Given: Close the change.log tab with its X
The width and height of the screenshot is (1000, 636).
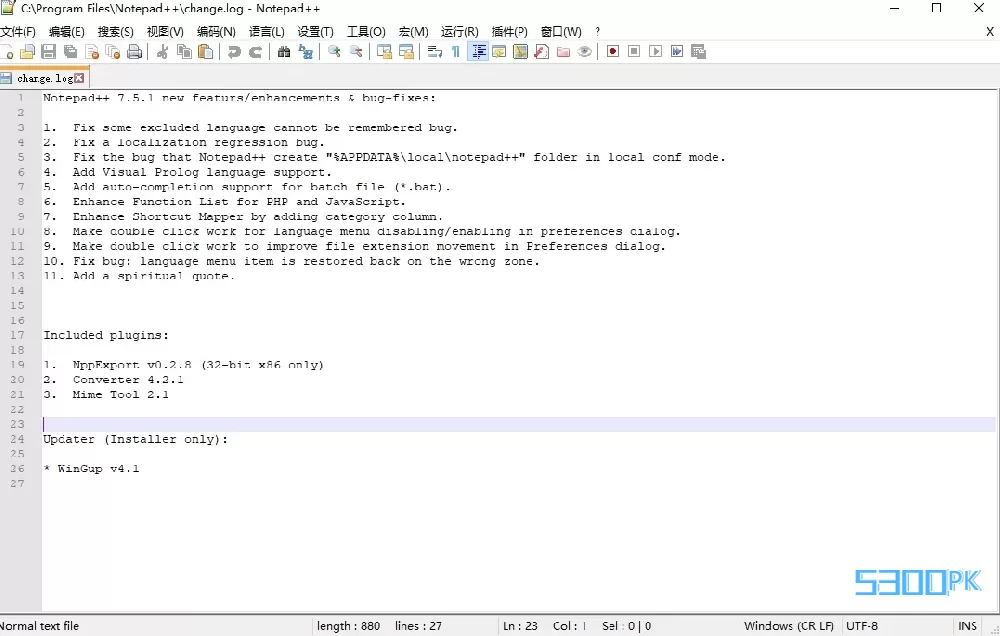Looking at the screenshot, I should pos(79,78).
